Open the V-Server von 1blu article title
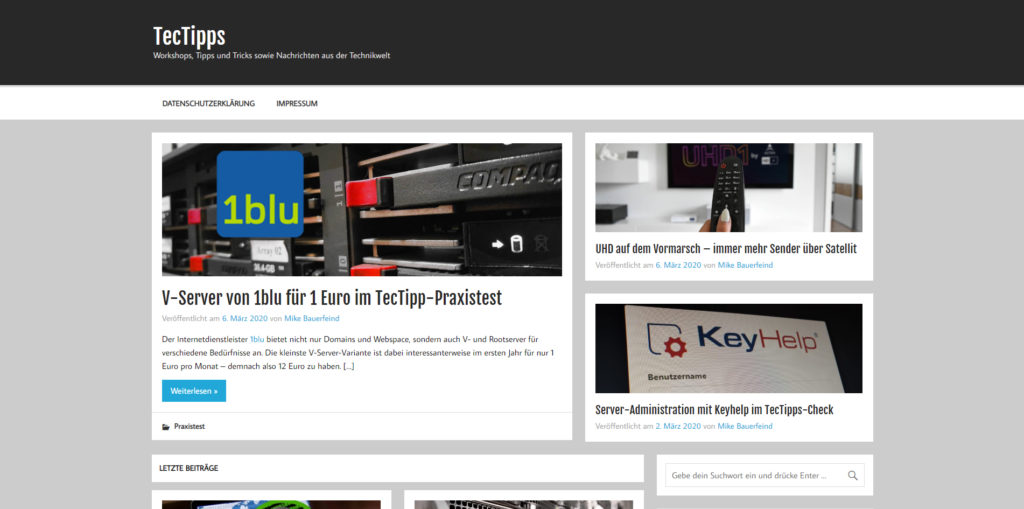Viewport: 1024px width, 509px height. pos(332,298)
